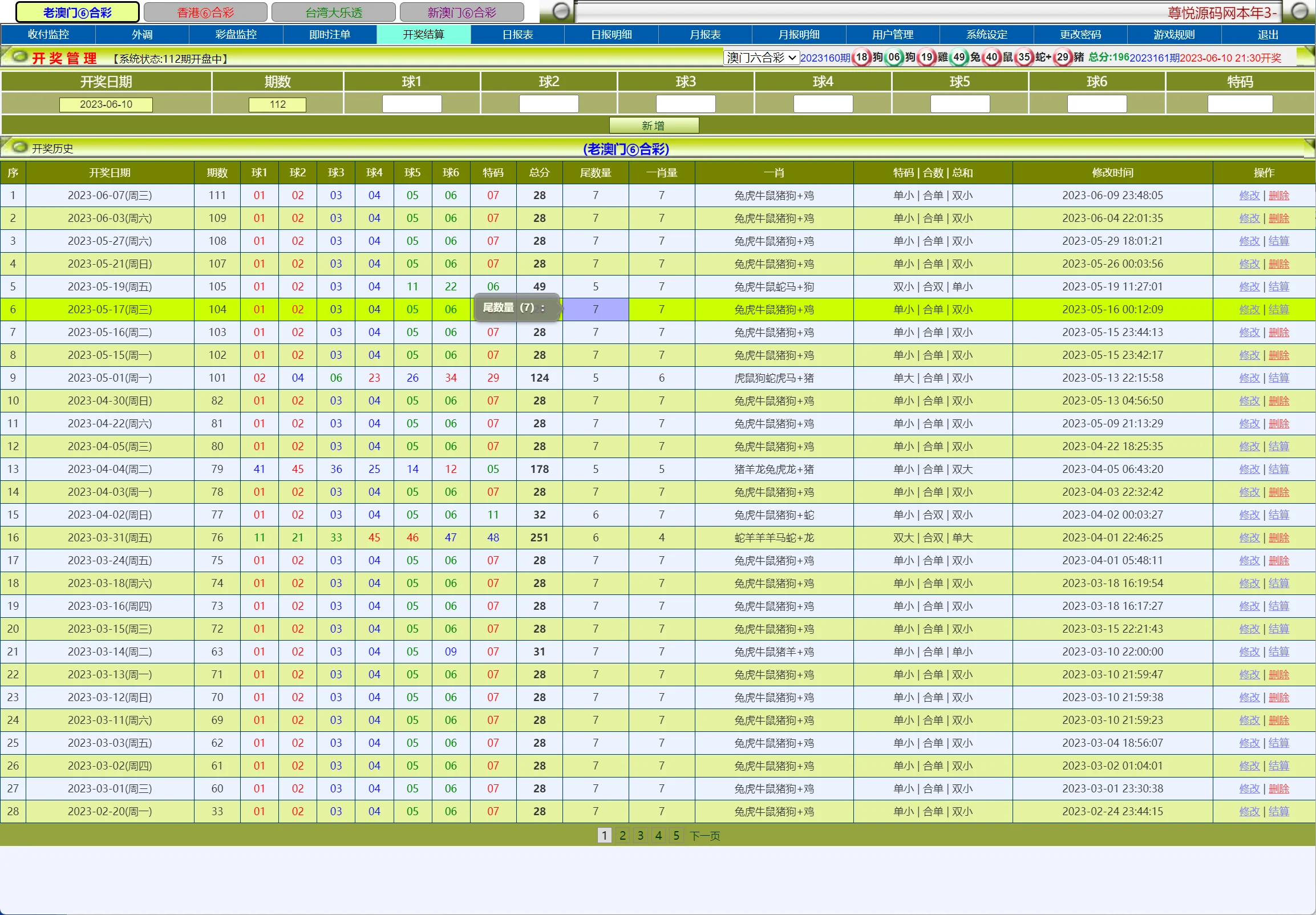Image resolution: width=1316 pixels, height=915 pixels.
Task: Click the left marquee scroll knob
Action: [x=562, y=11]
